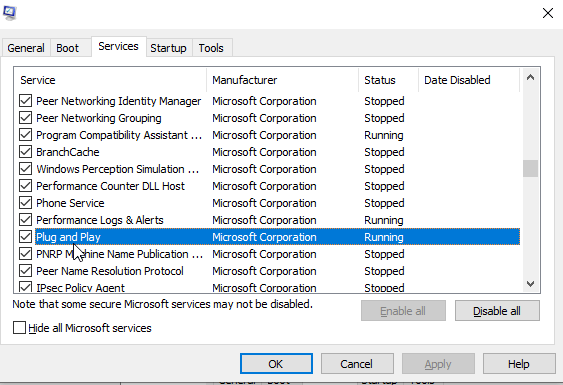Select the Peer Networking Grouping row text
Viewport: 563px width, 385px height.
[x=99, y=118]
